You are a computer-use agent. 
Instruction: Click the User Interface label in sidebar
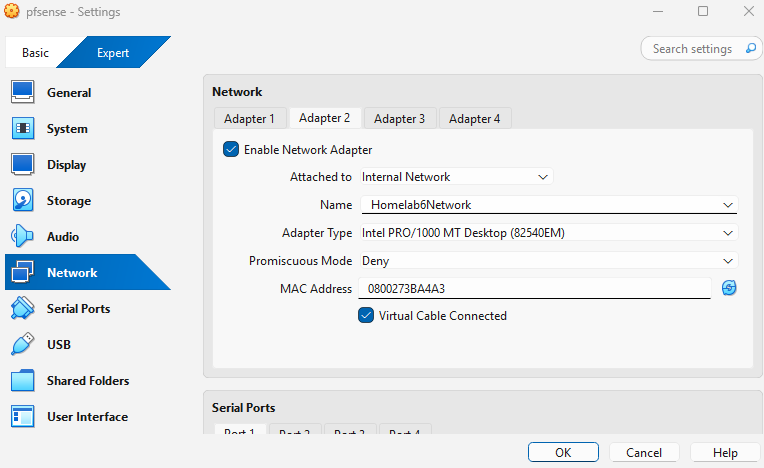click(x=87, y=417)
